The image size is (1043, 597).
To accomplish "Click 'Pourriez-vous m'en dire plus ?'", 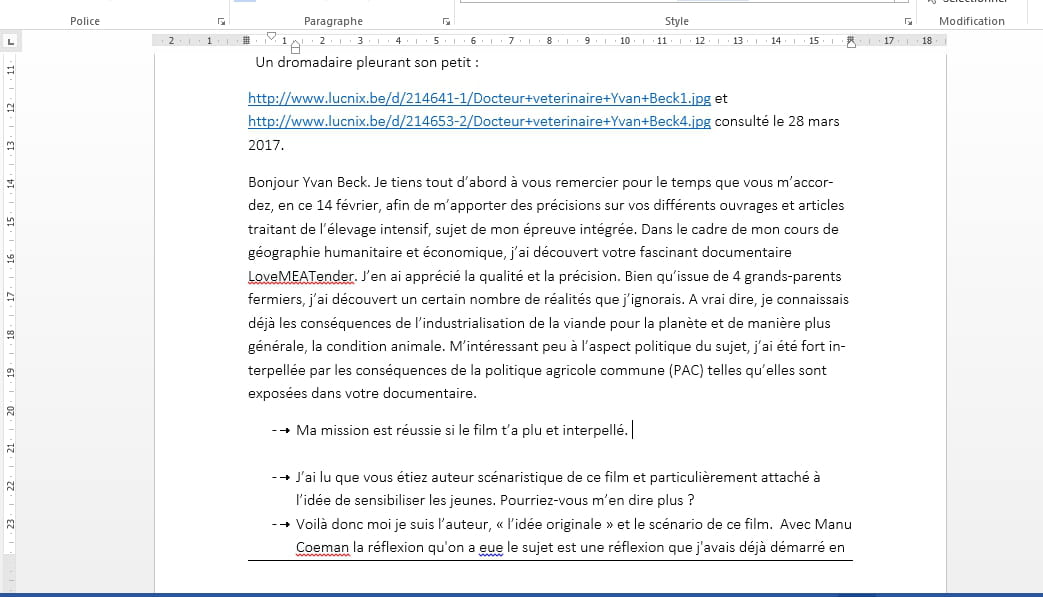I will pos(597,501).
